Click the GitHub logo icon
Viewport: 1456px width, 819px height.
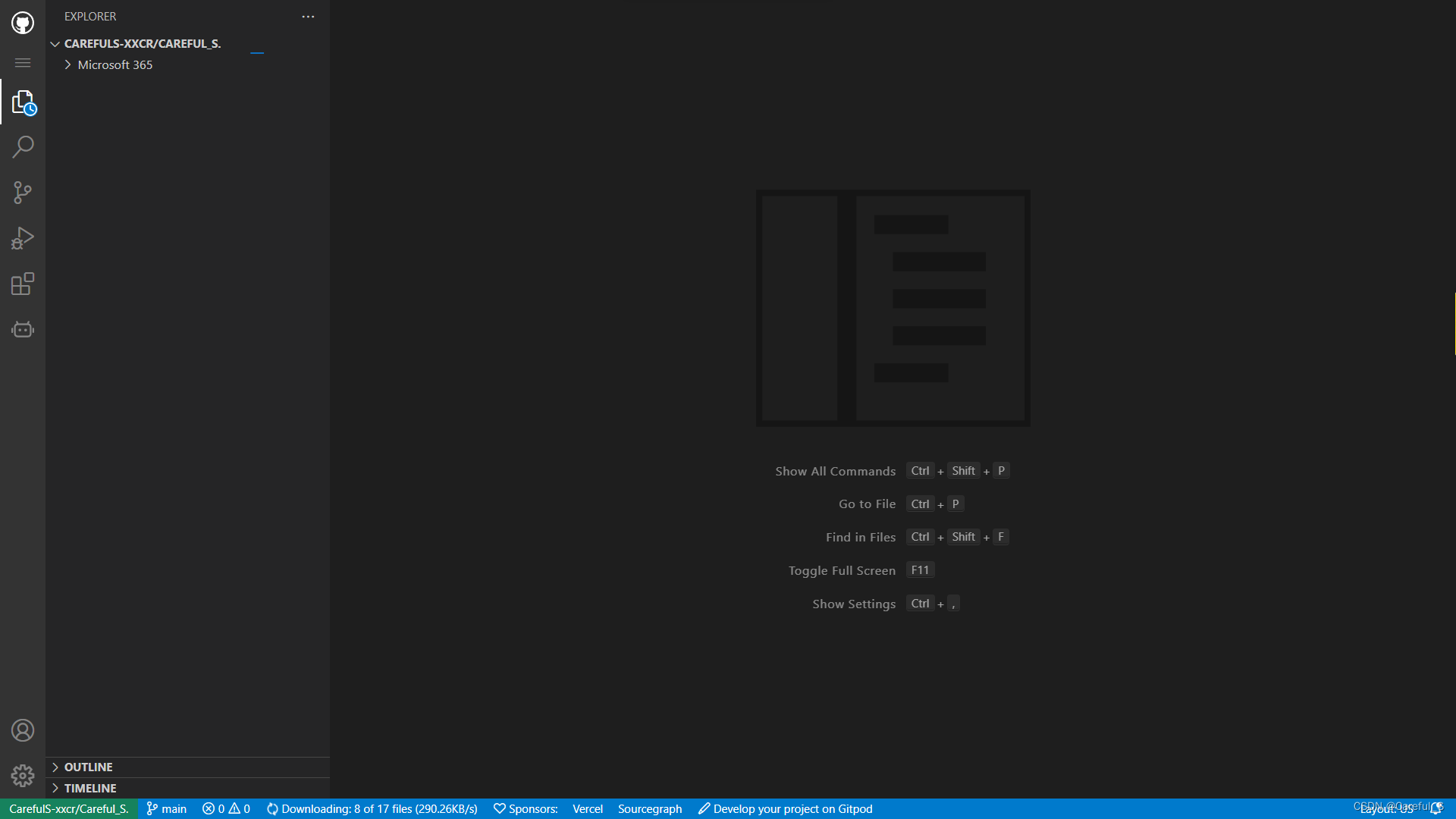23,23
